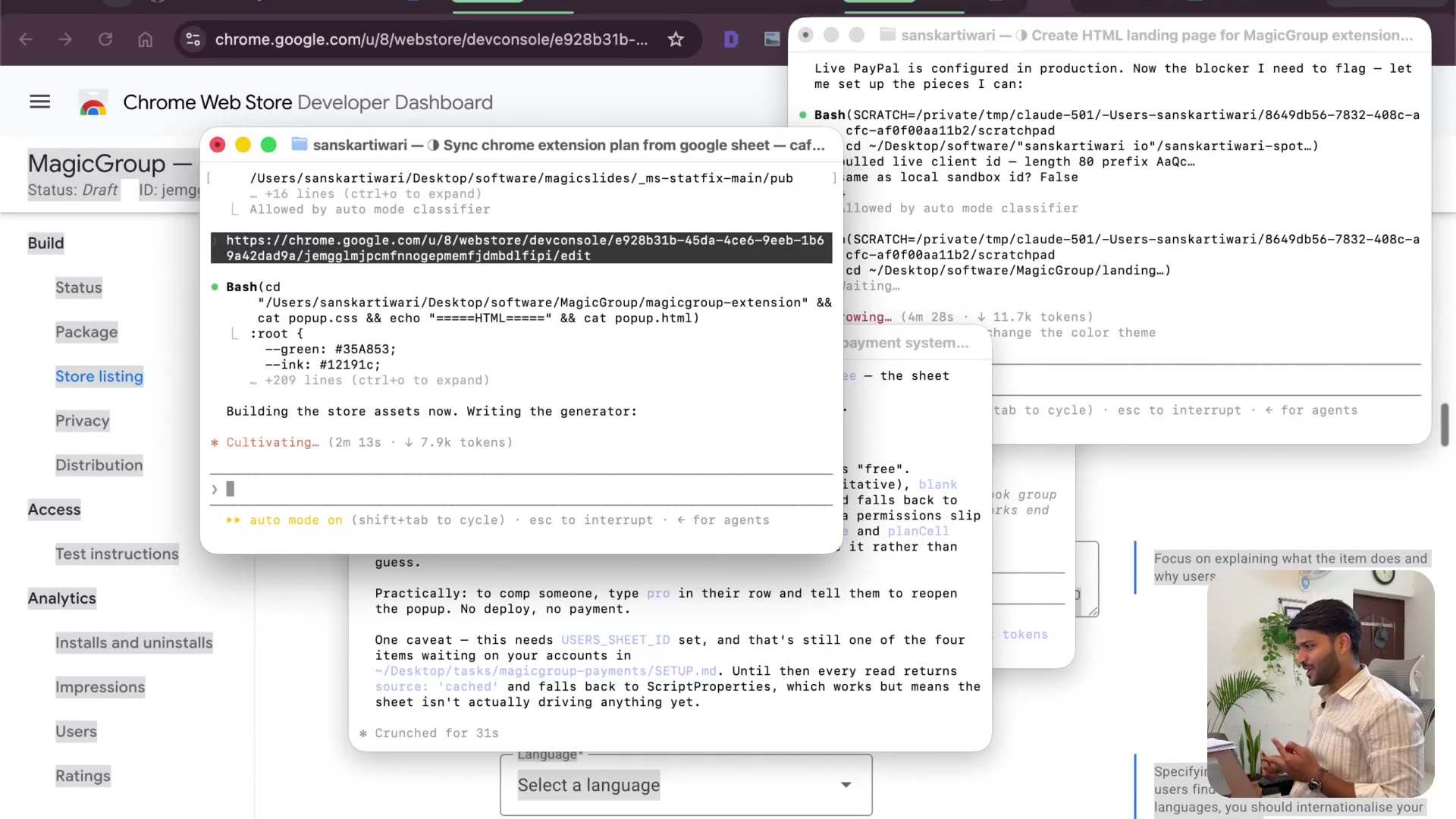This screenshot has width=1456, height=819.
Task: Click the 'Status: Draft' text
Action: click(73, 190)
